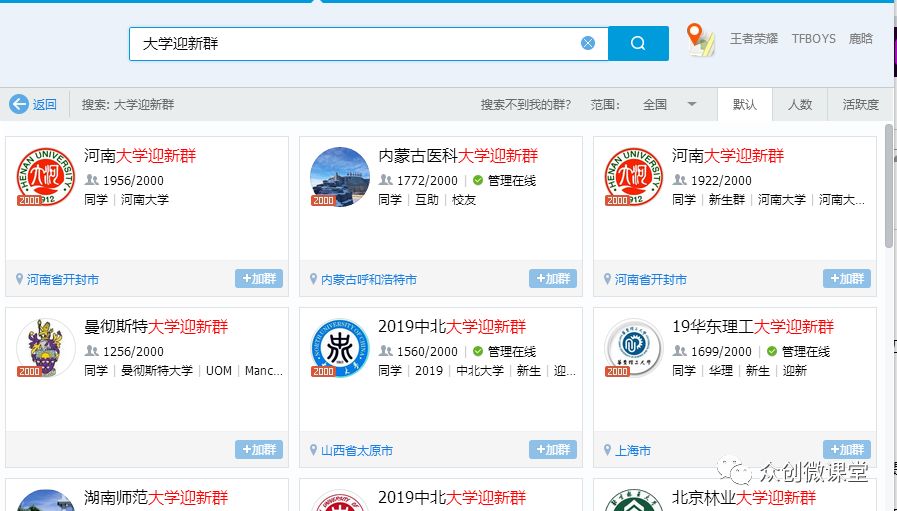897x511 pixels.
Task: Click the green 管理在线 check for 内蒙古医科
Action: coord(478,181)
